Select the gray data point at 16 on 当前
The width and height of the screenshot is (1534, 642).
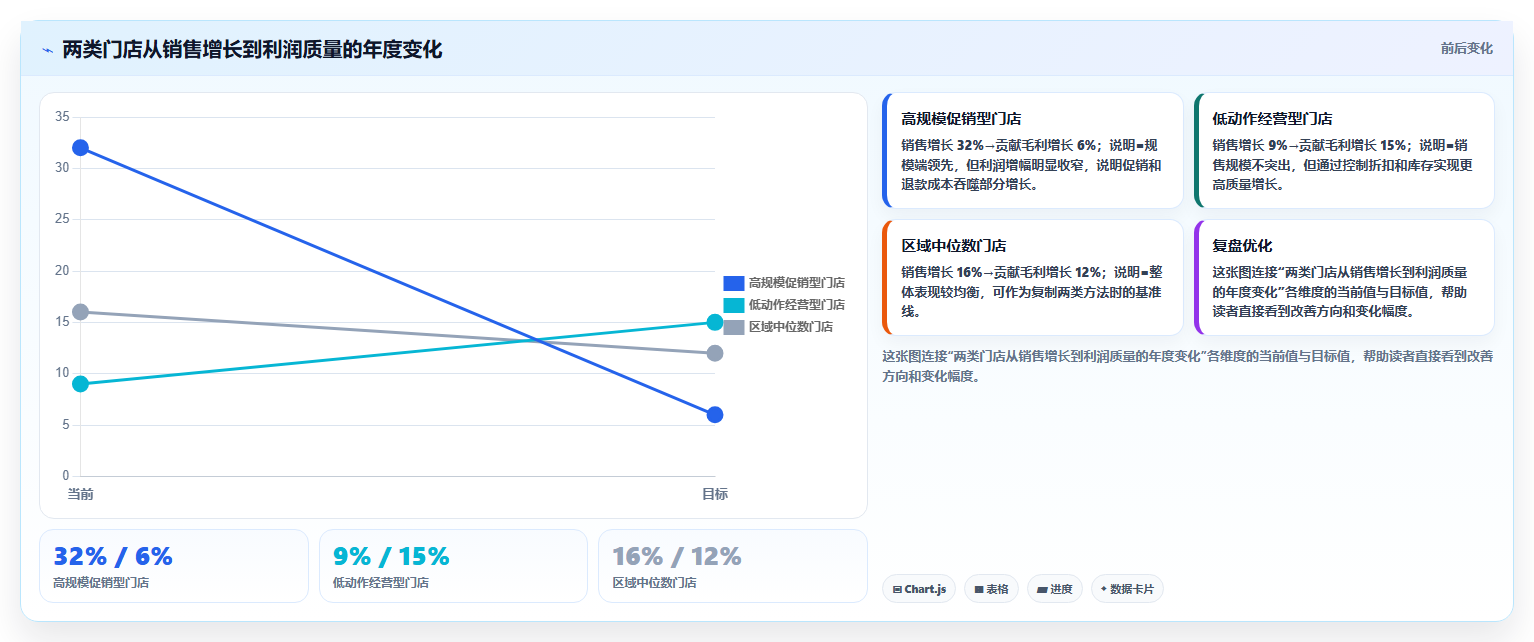81,312
